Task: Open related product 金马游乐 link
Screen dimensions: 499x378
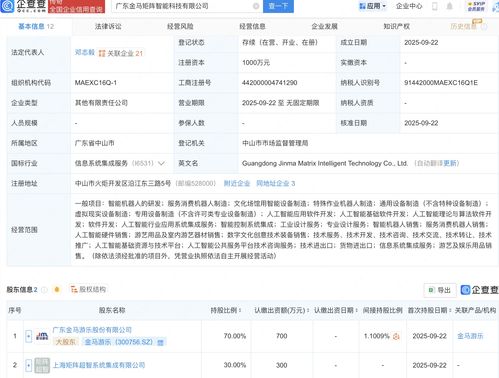Action: click(470, 336)
